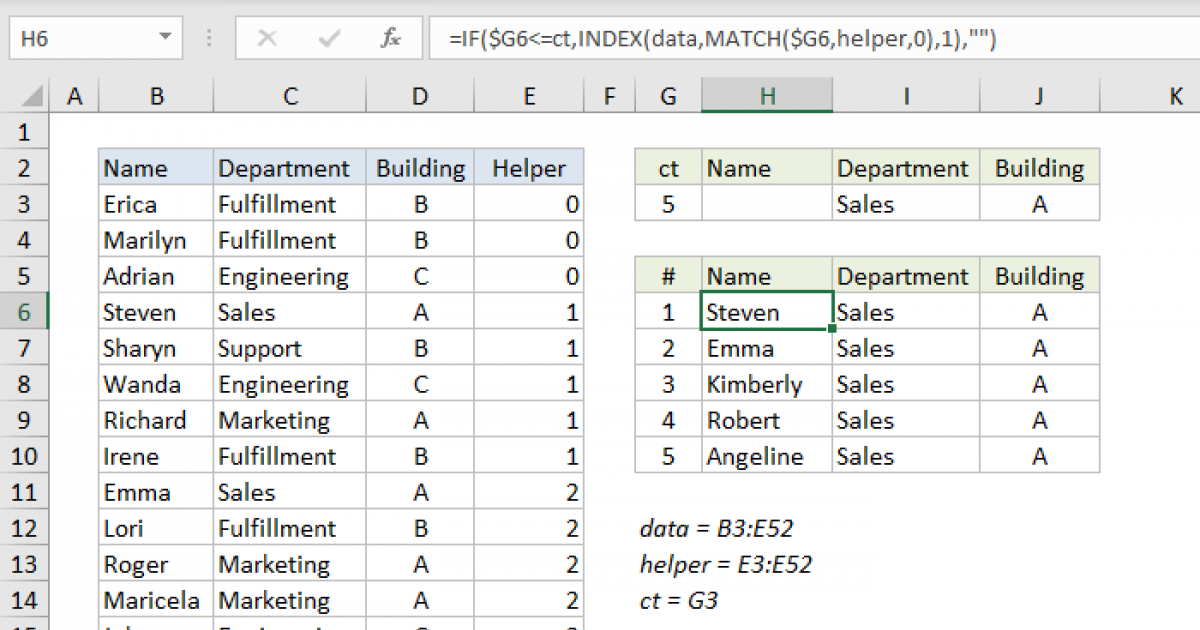Click the fill handle of cell H6
Viewport: 1200px width, 630px height.
(832, 328)
